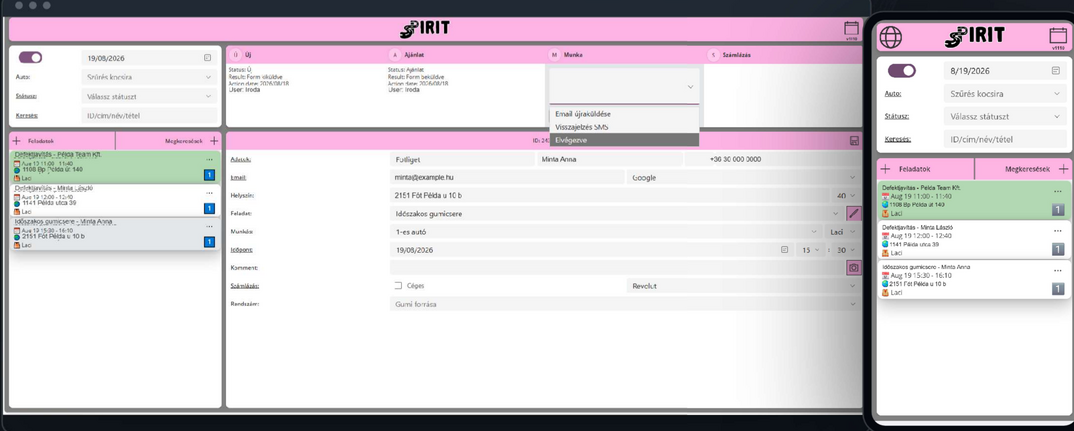
Task: Open the 40 dropdown next to address
Action: [x=845, y=195]
